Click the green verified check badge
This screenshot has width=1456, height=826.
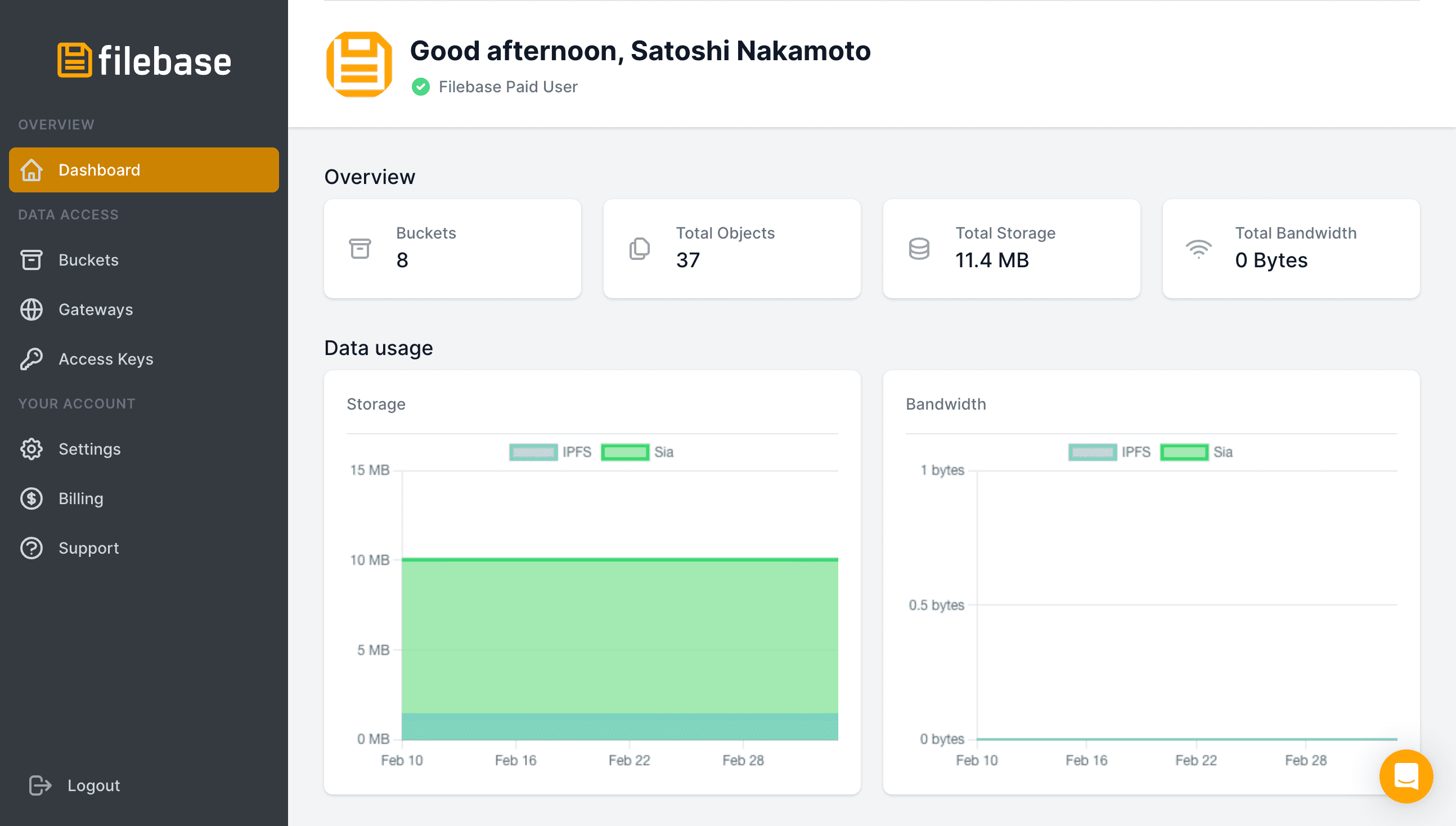click(420, 87)
